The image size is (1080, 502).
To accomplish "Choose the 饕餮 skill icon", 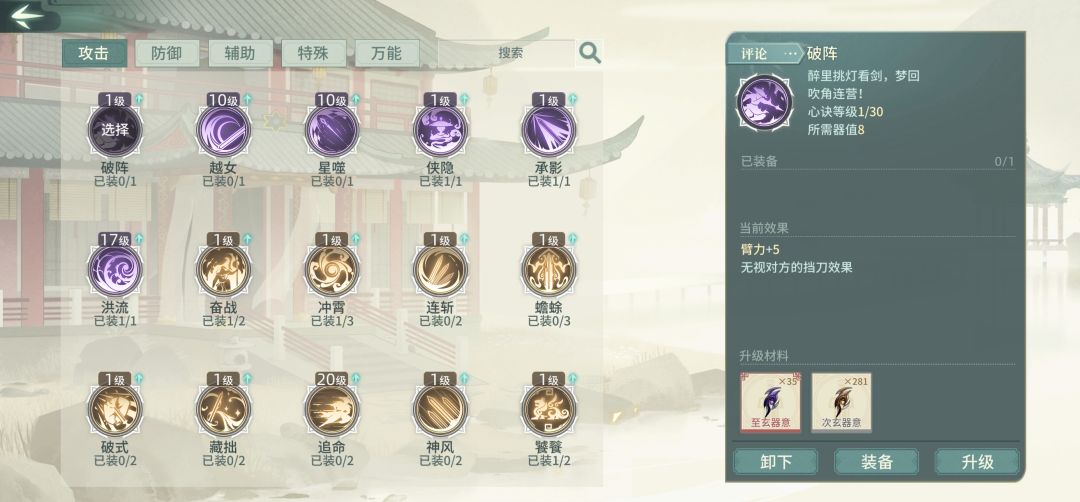I will 549,410.
